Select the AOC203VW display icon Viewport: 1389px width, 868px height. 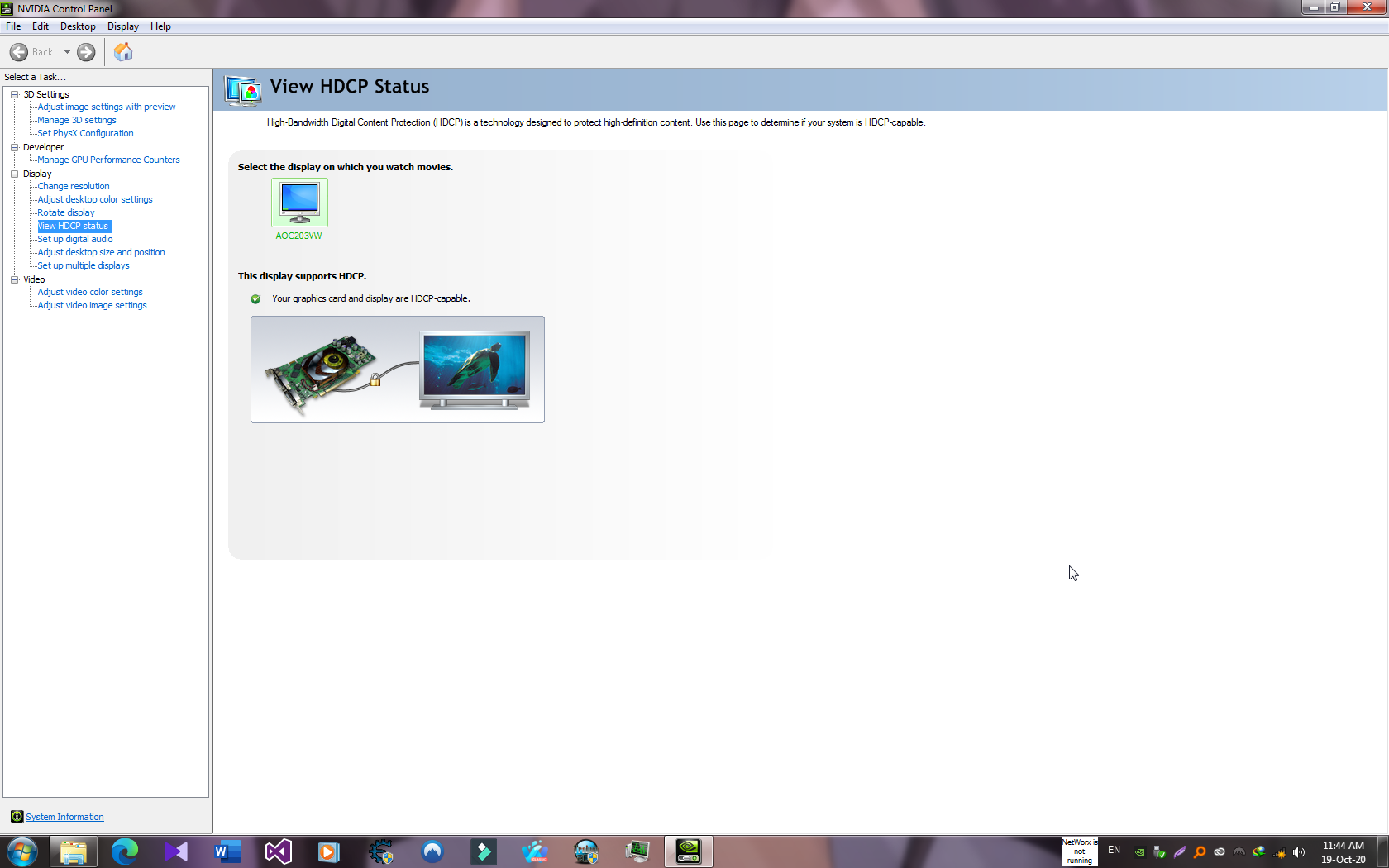click(x=299, y=203)
